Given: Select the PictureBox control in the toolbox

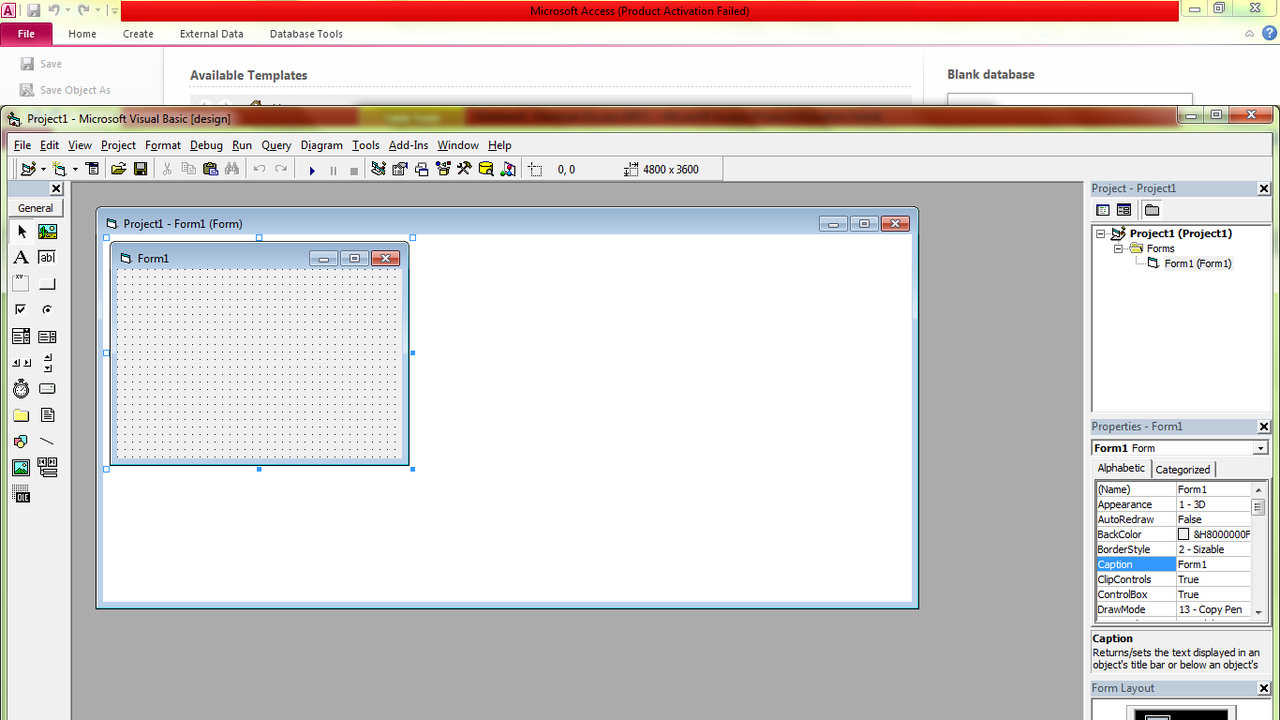Looking at the screenshot, I should (47, 232).
